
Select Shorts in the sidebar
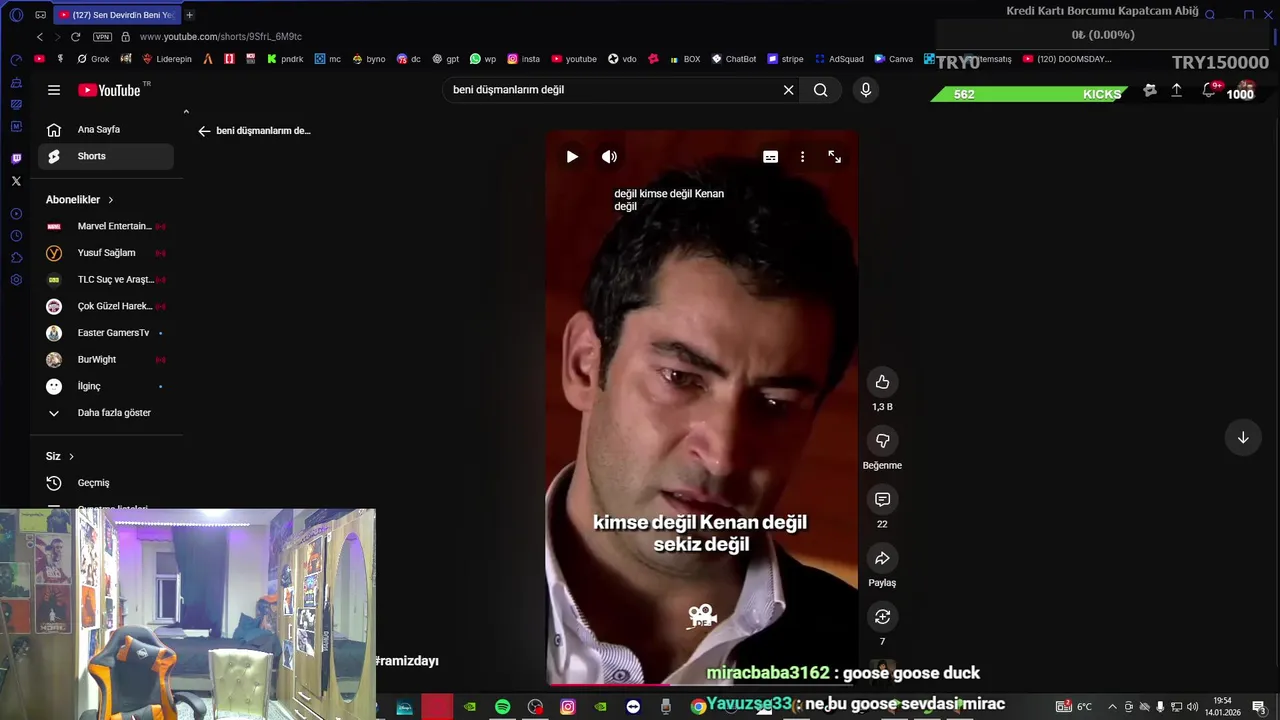click(106, 156)
